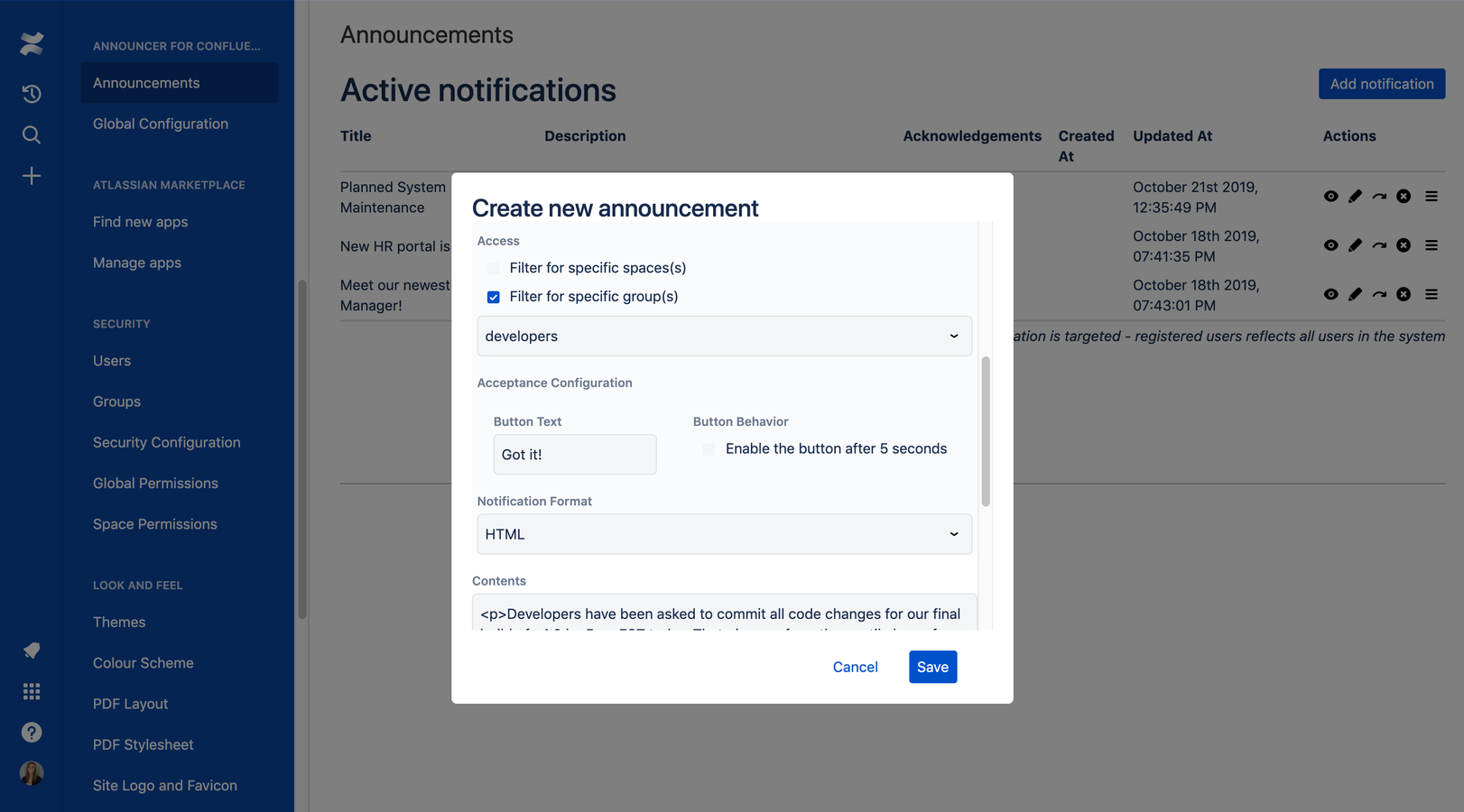
Task: Open menu for Meet our newest Manager row
Action: [1432, 294]
